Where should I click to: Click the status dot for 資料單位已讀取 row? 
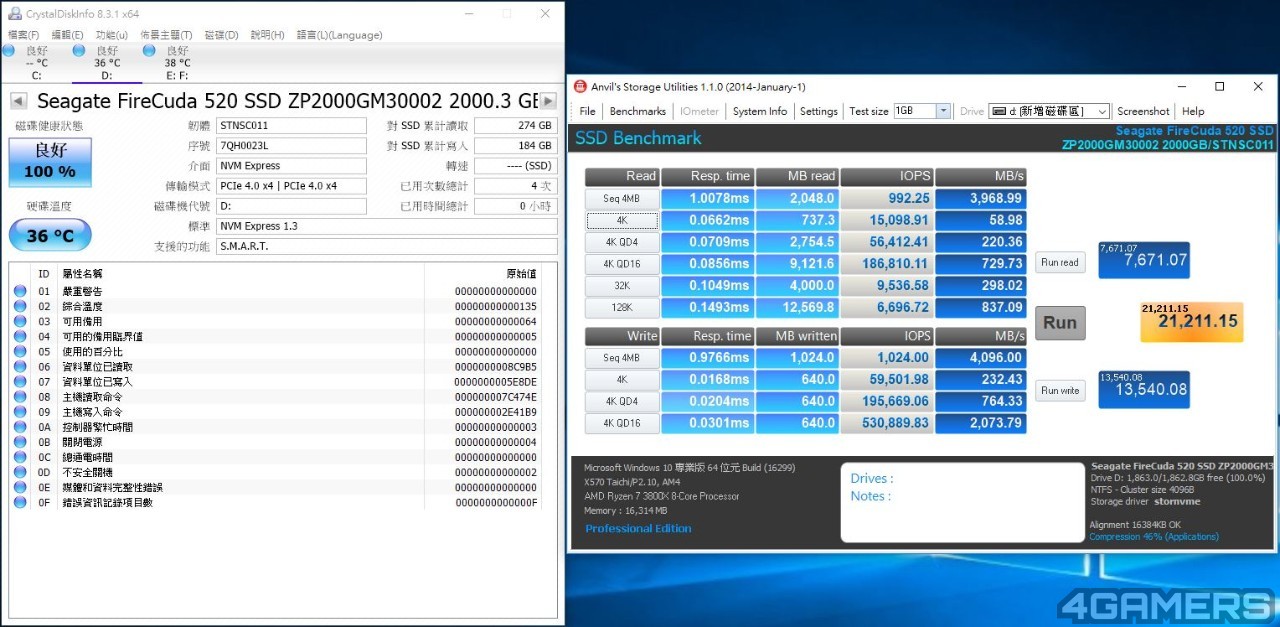(20, 367)
